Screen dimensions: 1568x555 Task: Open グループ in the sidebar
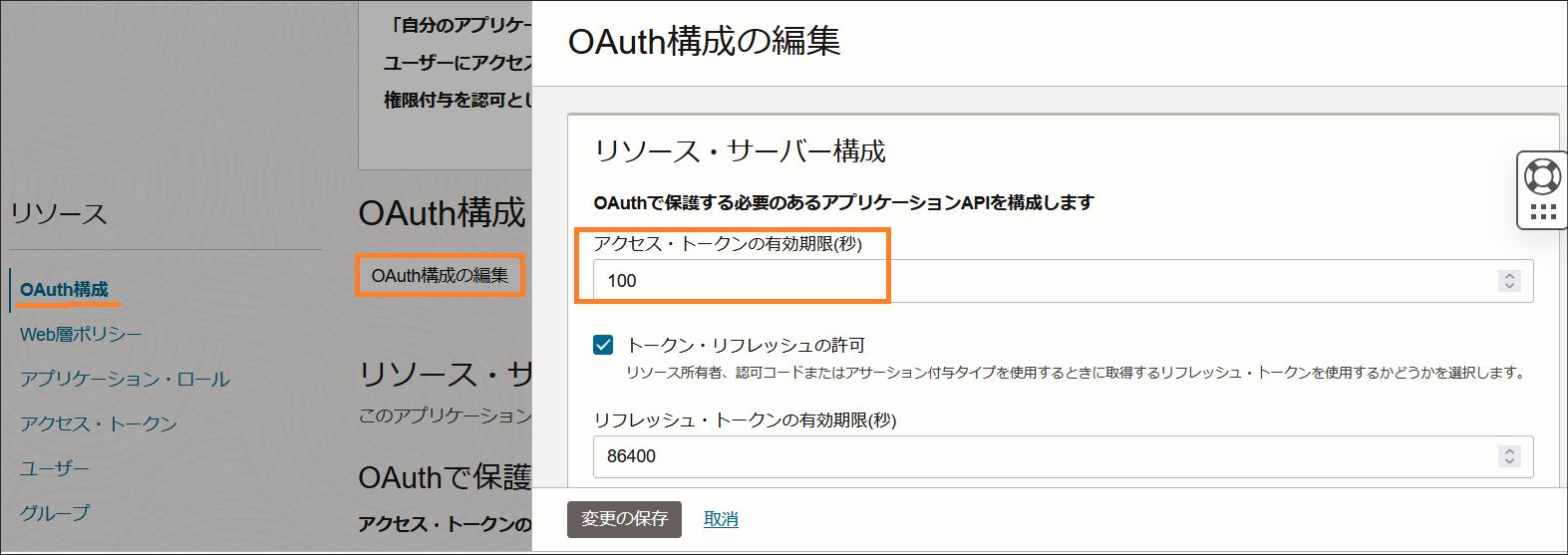[55, 513]
